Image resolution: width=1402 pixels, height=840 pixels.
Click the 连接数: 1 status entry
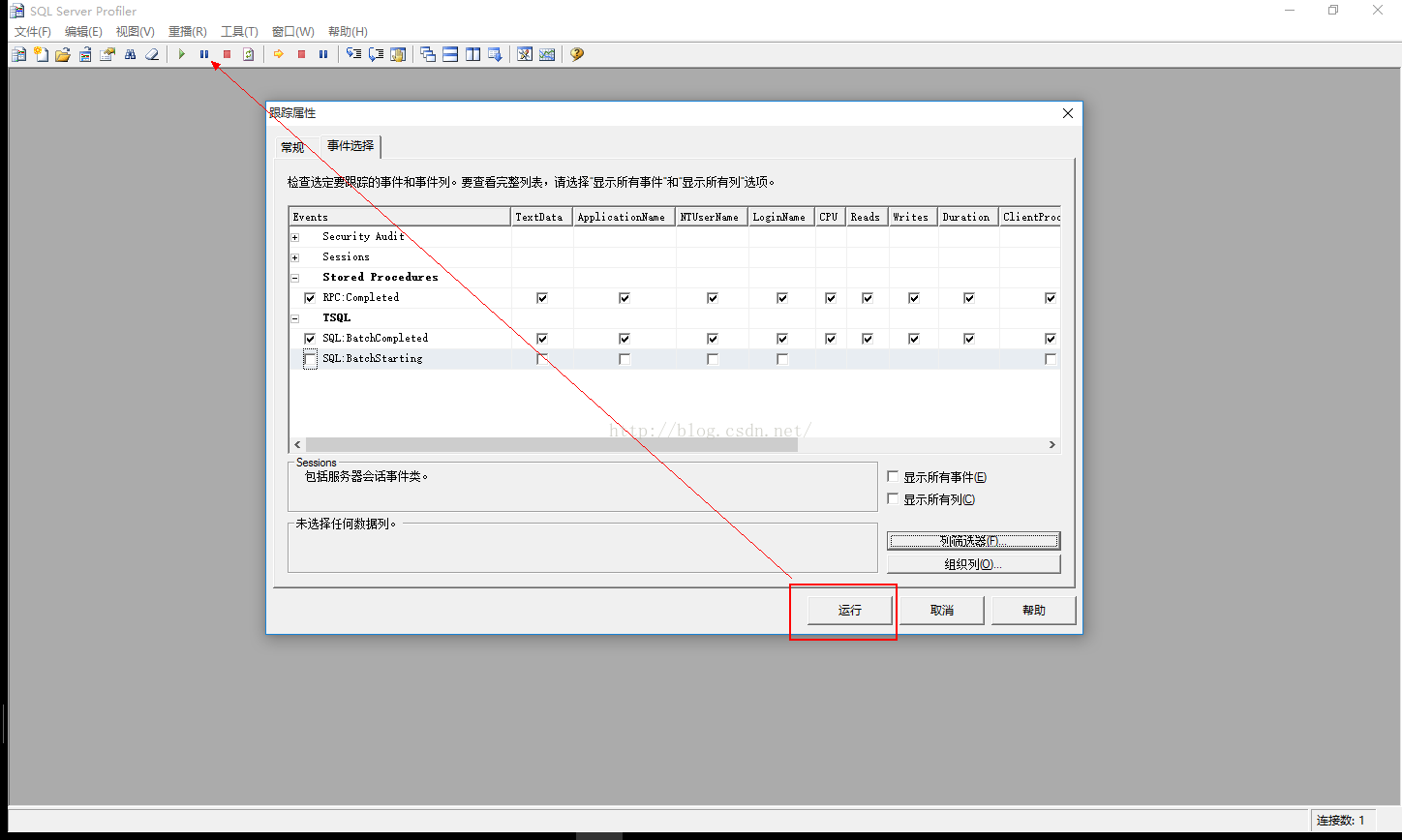coord(1340,820)
